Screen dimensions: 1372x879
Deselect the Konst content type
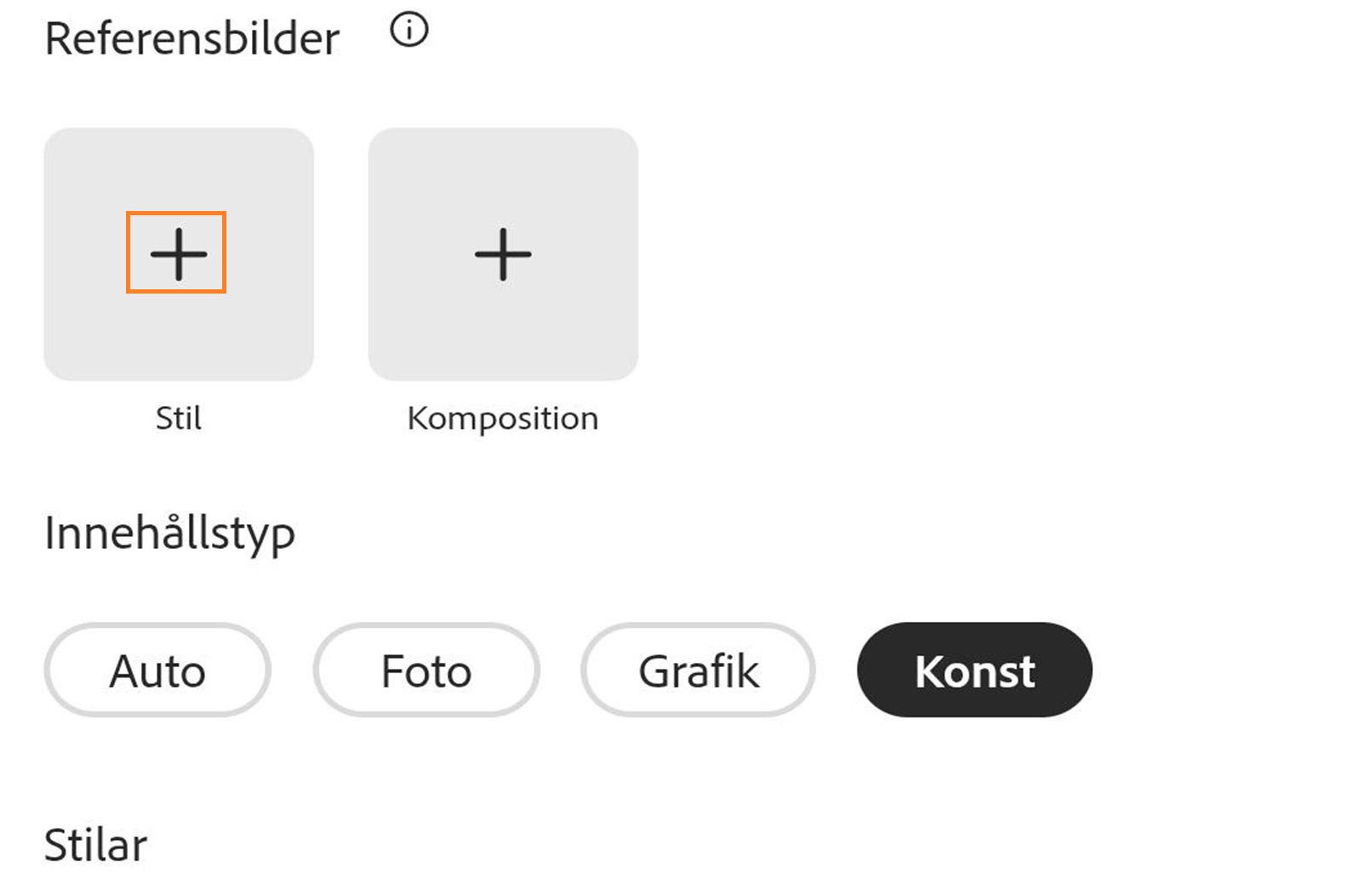[974, 670]
